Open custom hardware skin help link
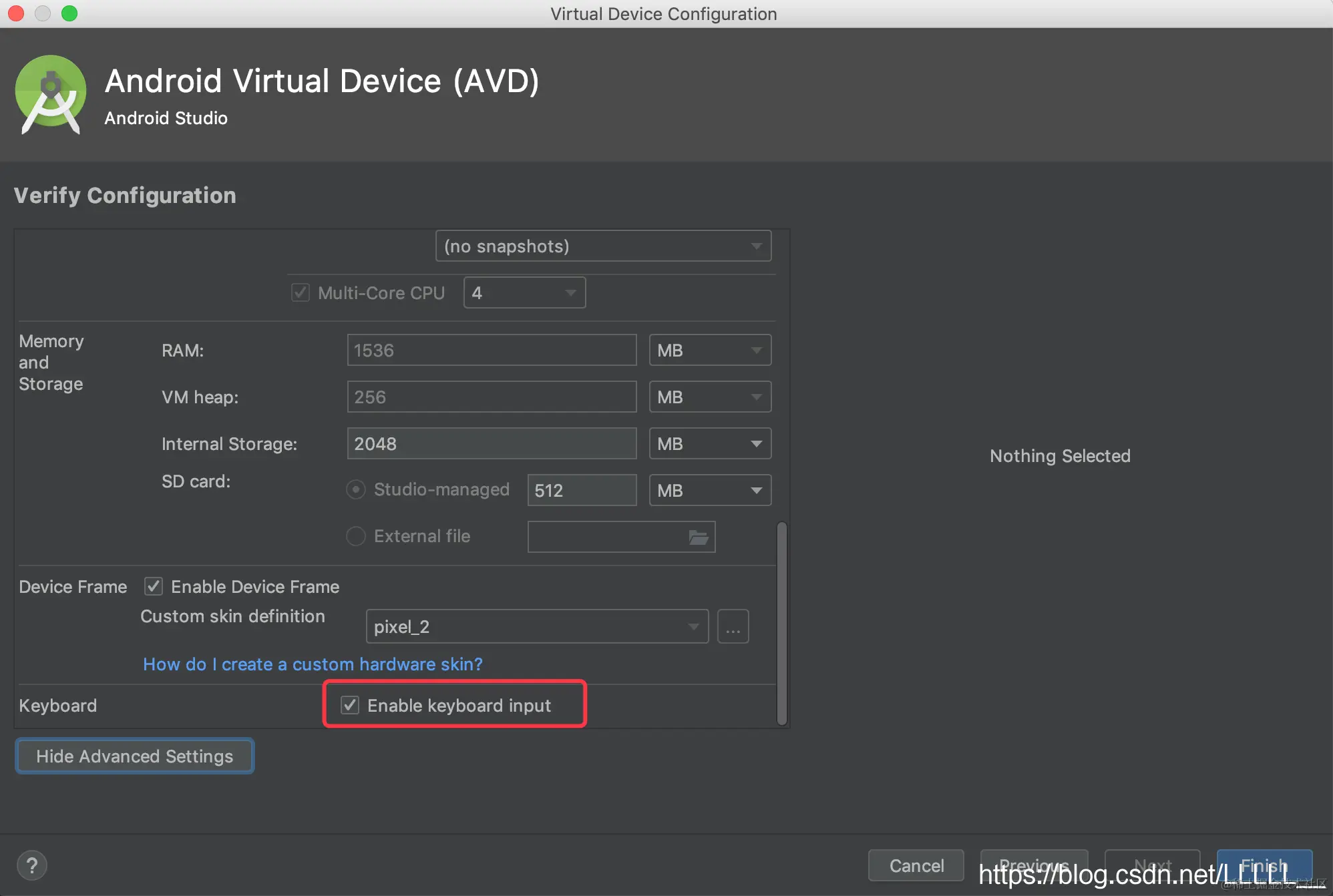1333x896 pixels. 313,664
